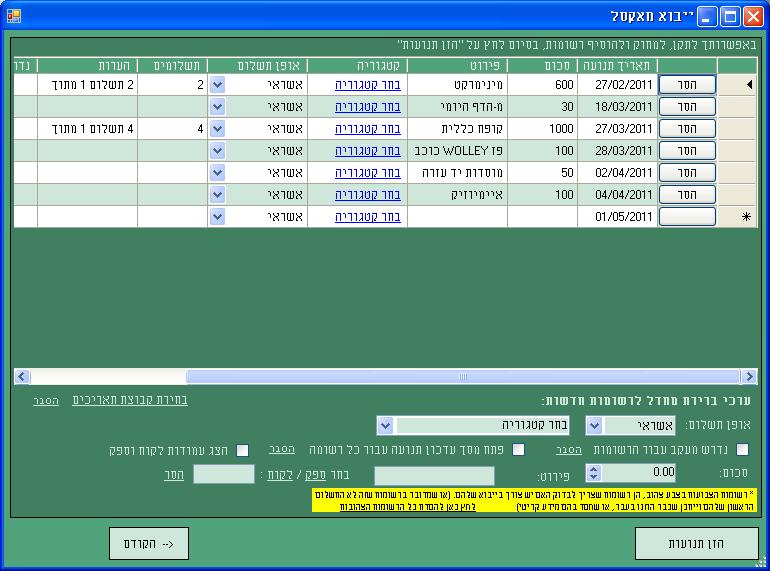The image size is (770, 571).
Task: Expand the payment method dropdown in the 27/03/2011 row
Action: pos(218,129)
